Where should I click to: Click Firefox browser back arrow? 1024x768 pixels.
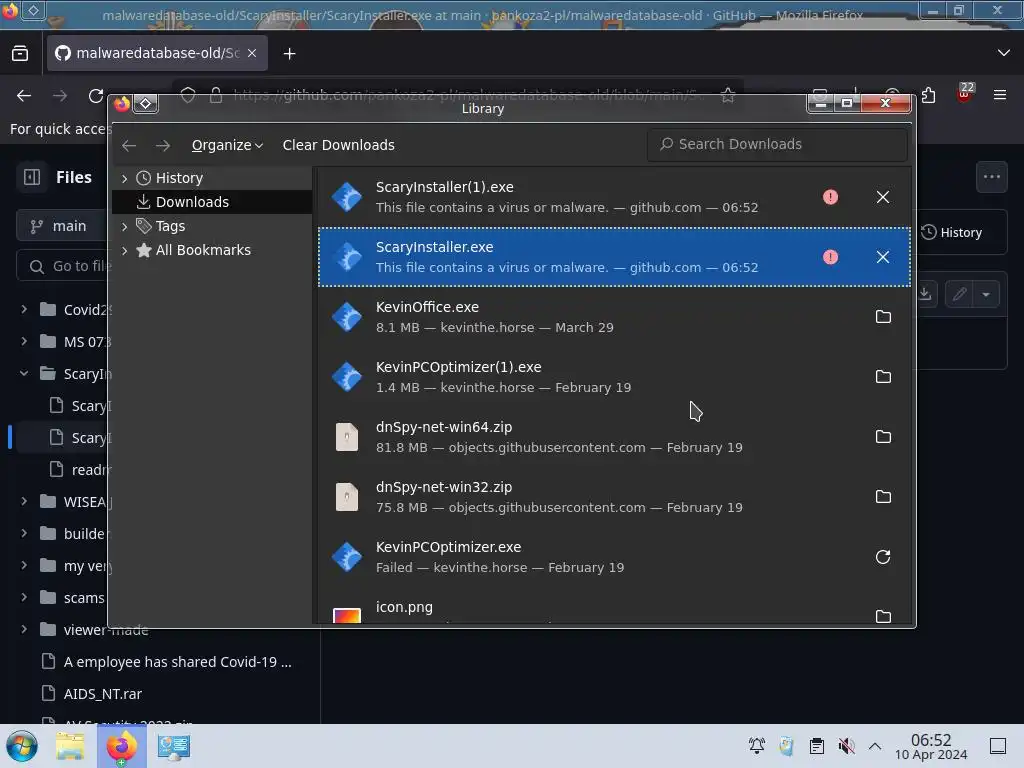pos(24,95)
